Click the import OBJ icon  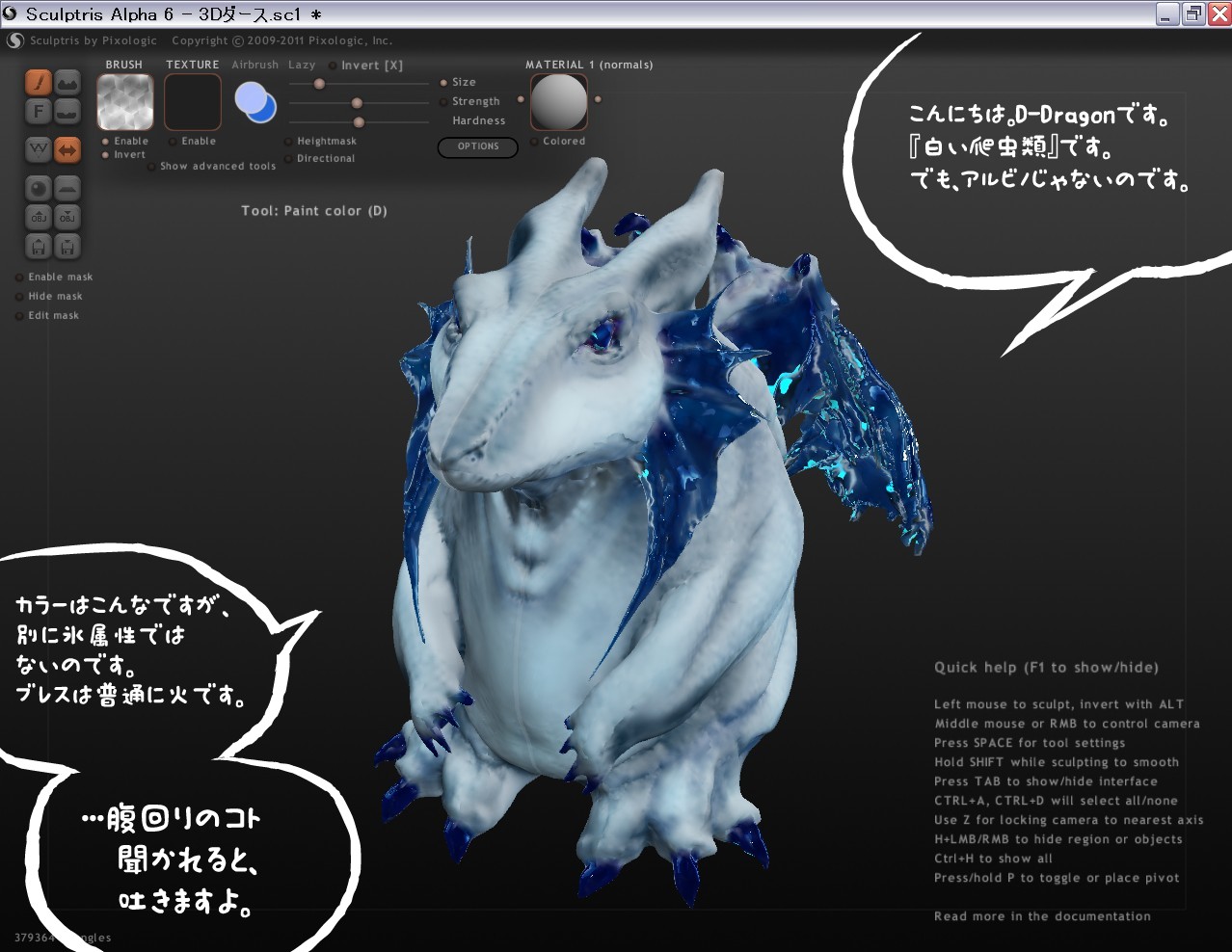pyautogui.click(x=39, y=217)
